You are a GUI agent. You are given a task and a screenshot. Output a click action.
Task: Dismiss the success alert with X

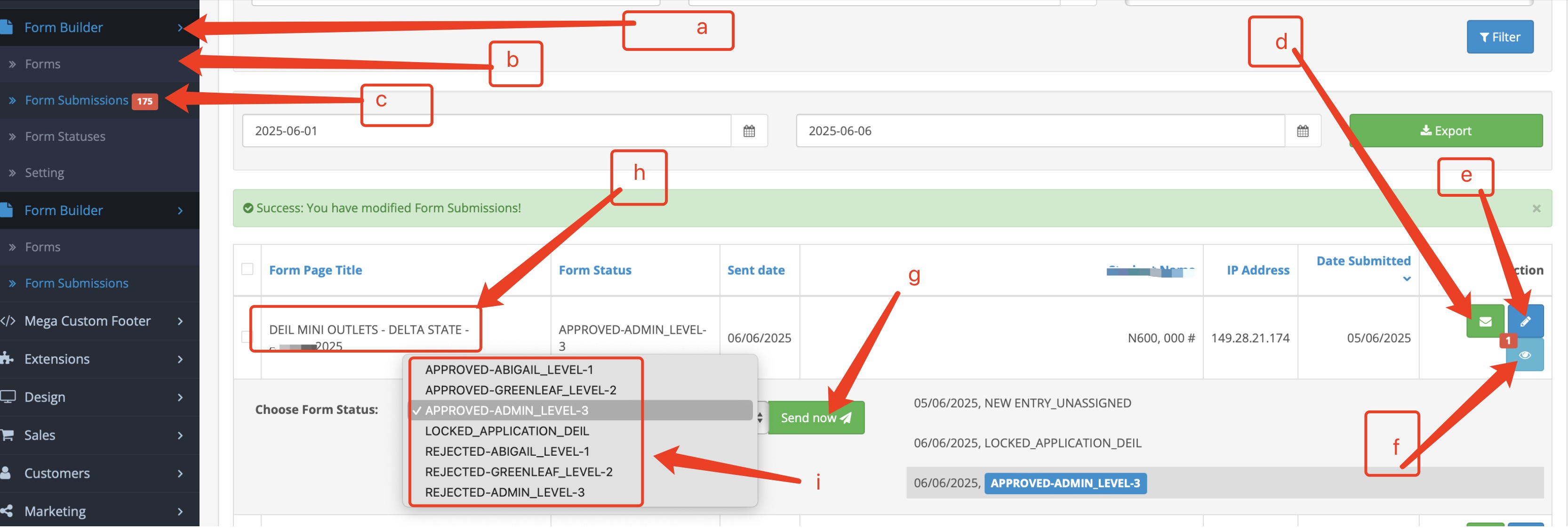click(1536, 209)
